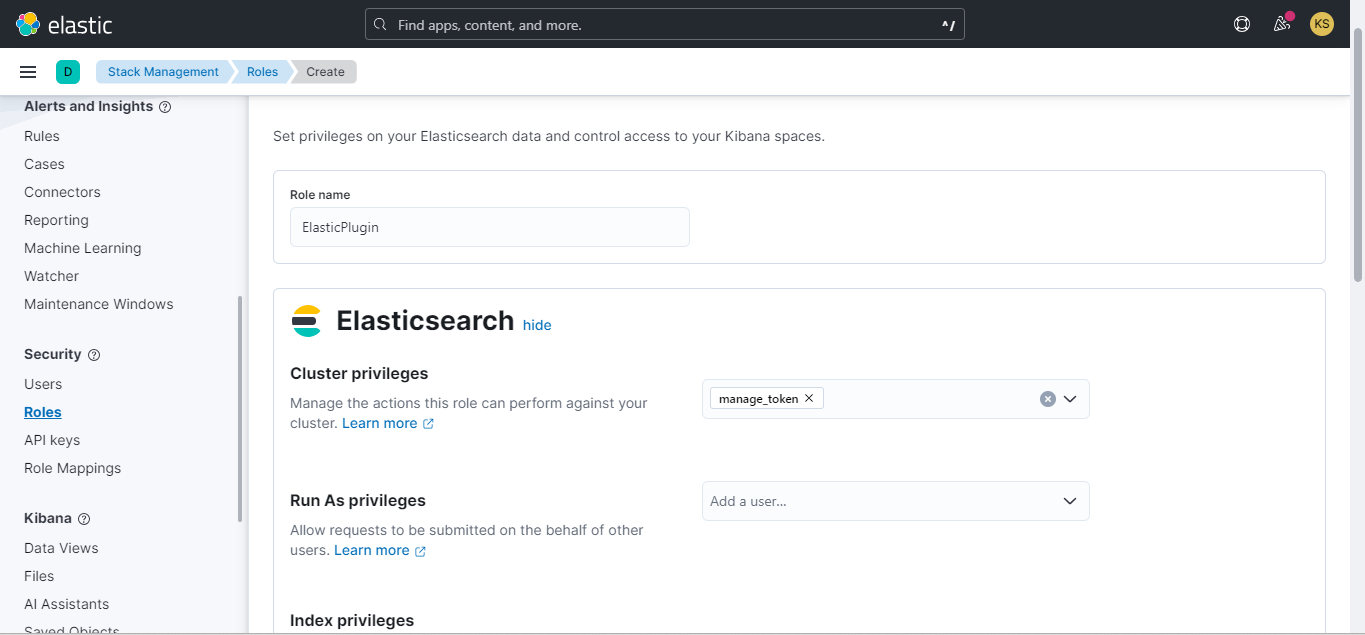Open the newsfeed notifications icon
This screenshot has width=1365, height=635.
(x=1282, y=24)
